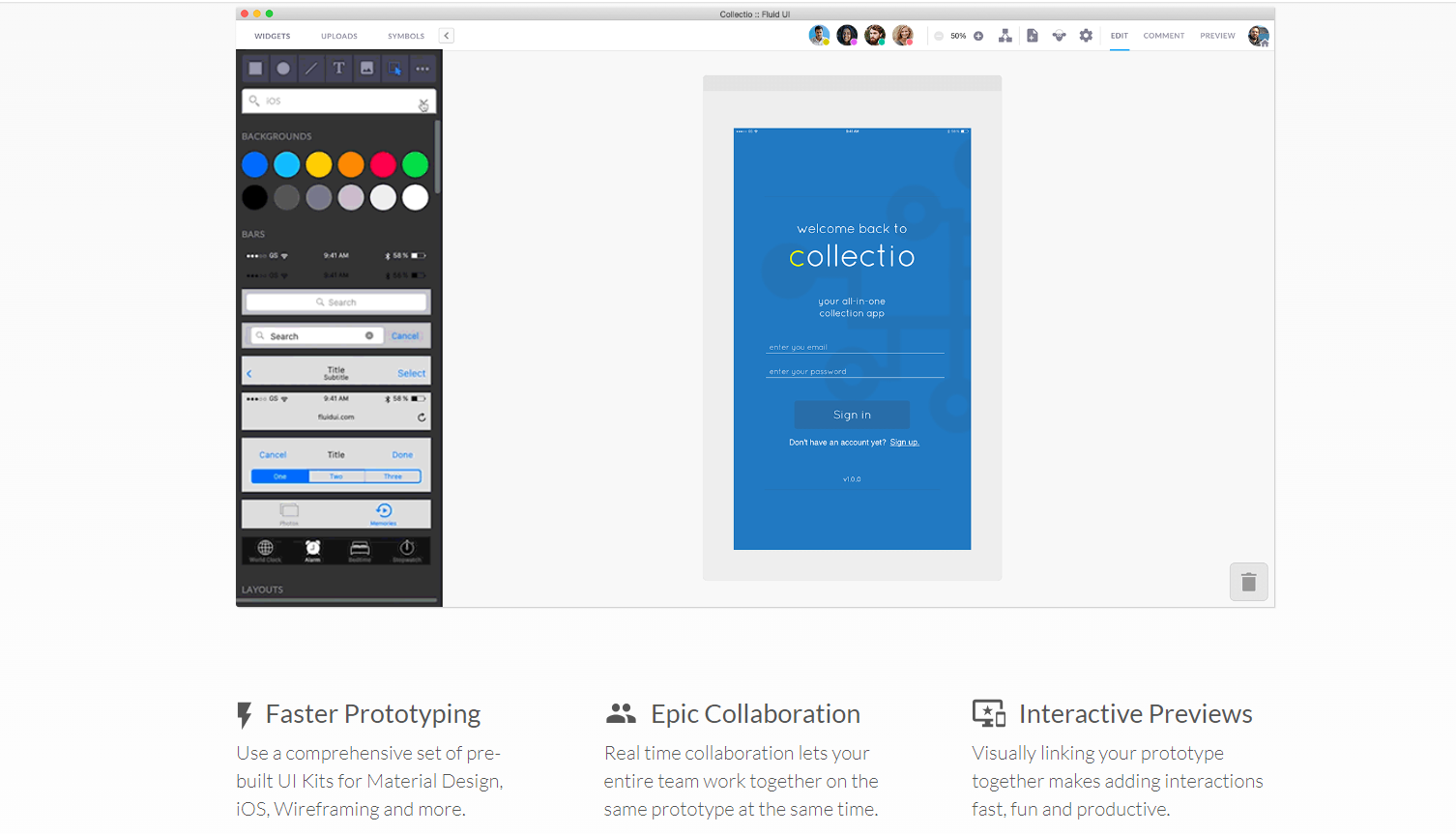Click first collaborator avatar with yellow dot

point(819,36)
